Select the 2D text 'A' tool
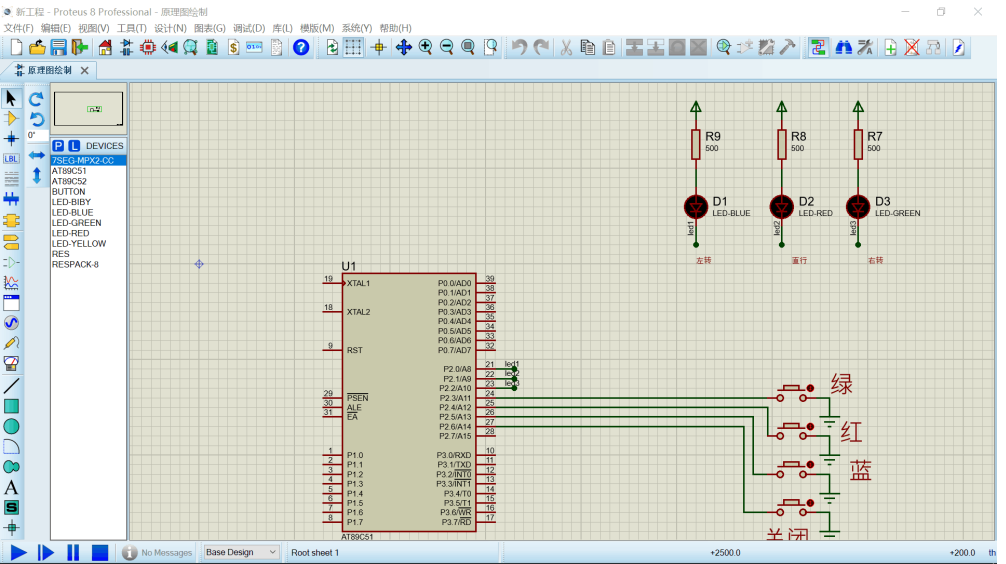The width and height of the screenshot is (1006, 564). [x=11, y=487]
